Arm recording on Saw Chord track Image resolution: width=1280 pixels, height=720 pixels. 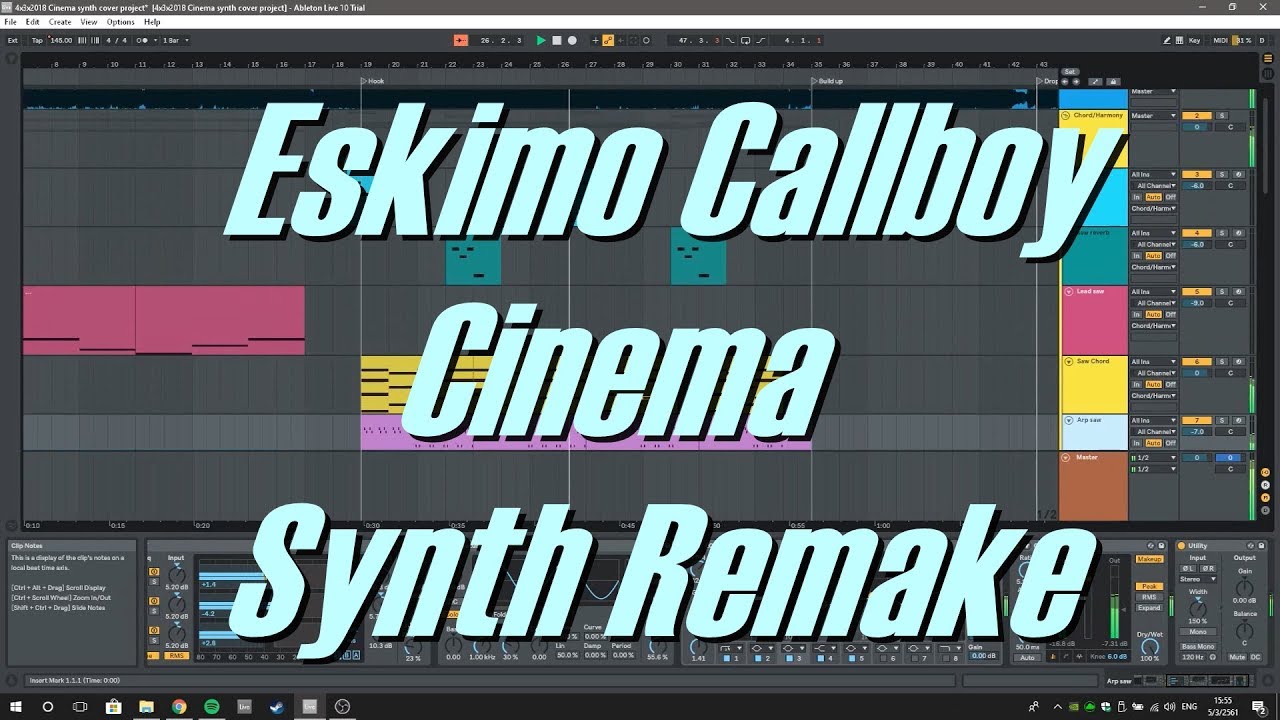[x=1238, y=362]
